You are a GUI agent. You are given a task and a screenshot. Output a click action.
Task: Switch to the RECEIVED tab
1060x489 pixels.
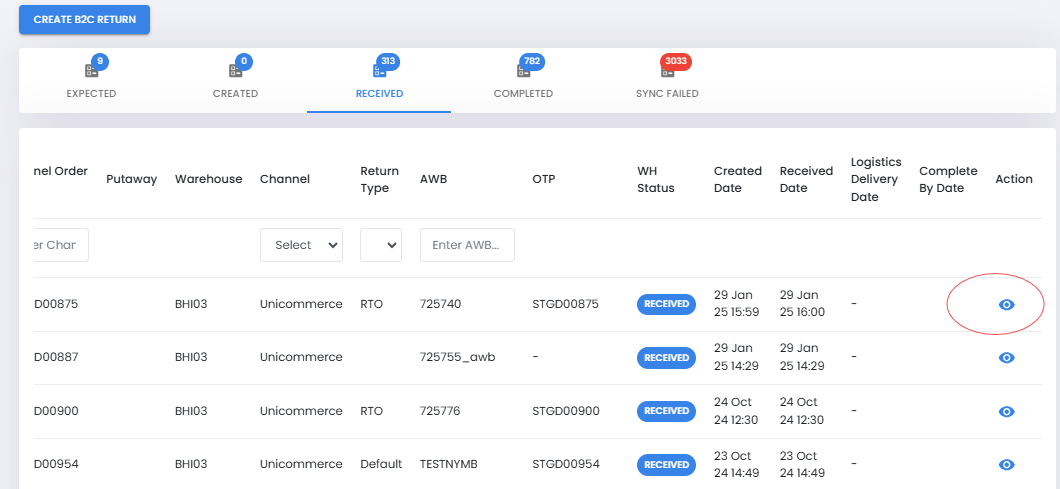pos(379,93)
